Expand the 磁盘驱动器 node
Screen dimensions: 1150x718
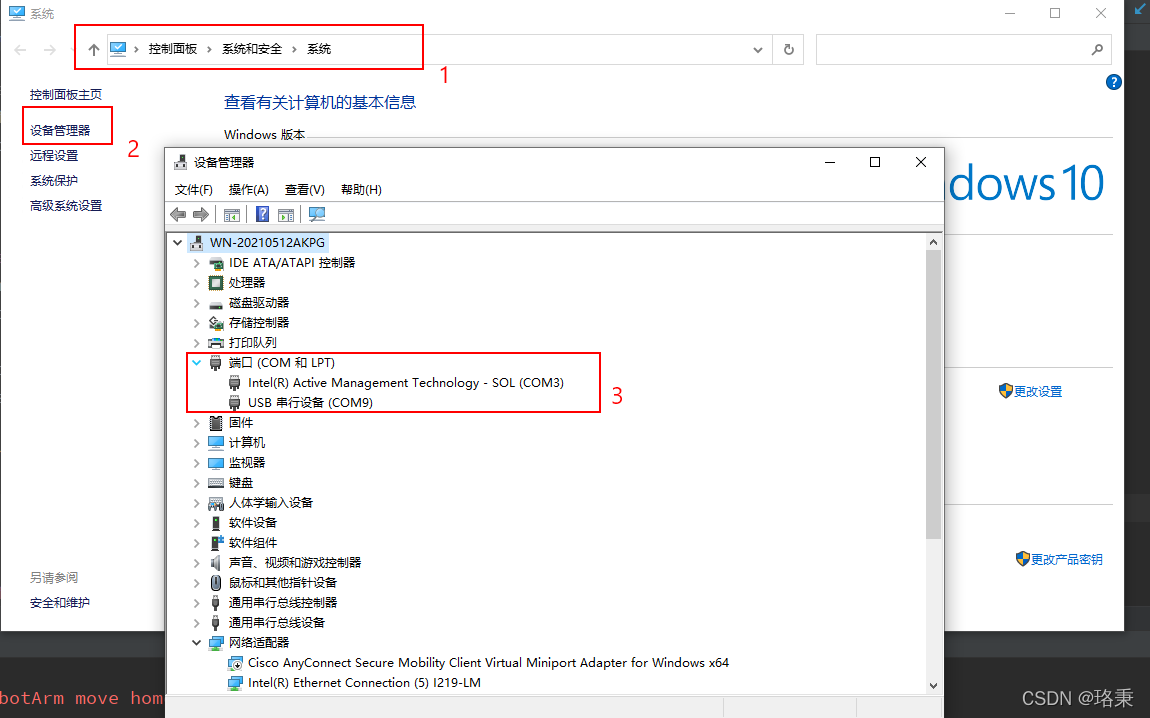[197, 302]
